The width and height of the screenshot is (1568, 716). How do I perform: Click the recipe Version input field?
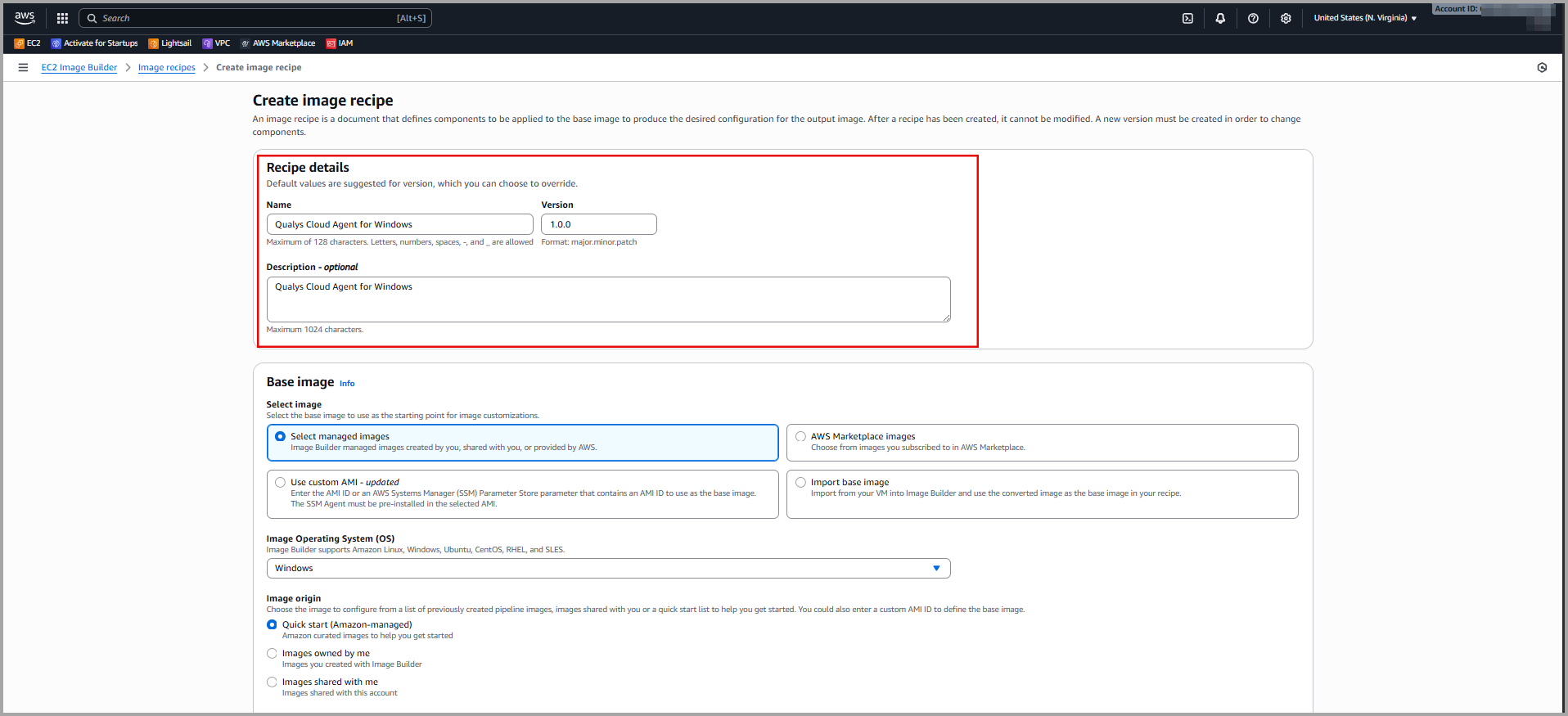pyautogui.click(x=598, y=224)
